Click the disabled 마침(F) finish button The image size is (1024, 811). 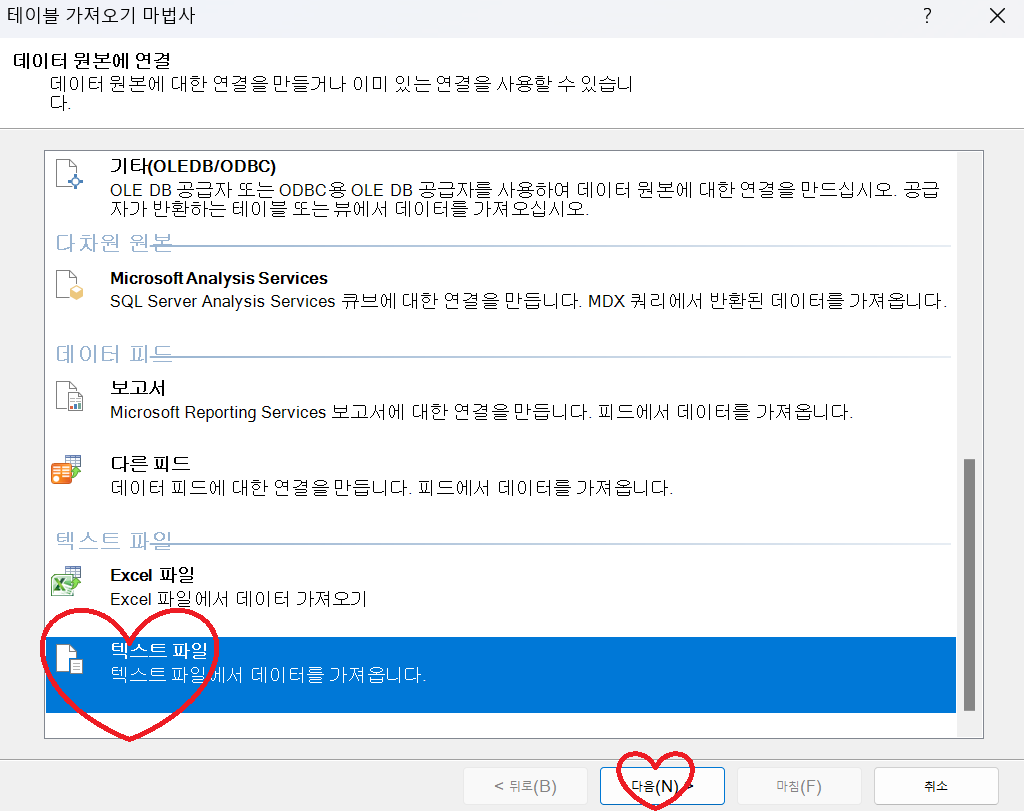point(799,786)
